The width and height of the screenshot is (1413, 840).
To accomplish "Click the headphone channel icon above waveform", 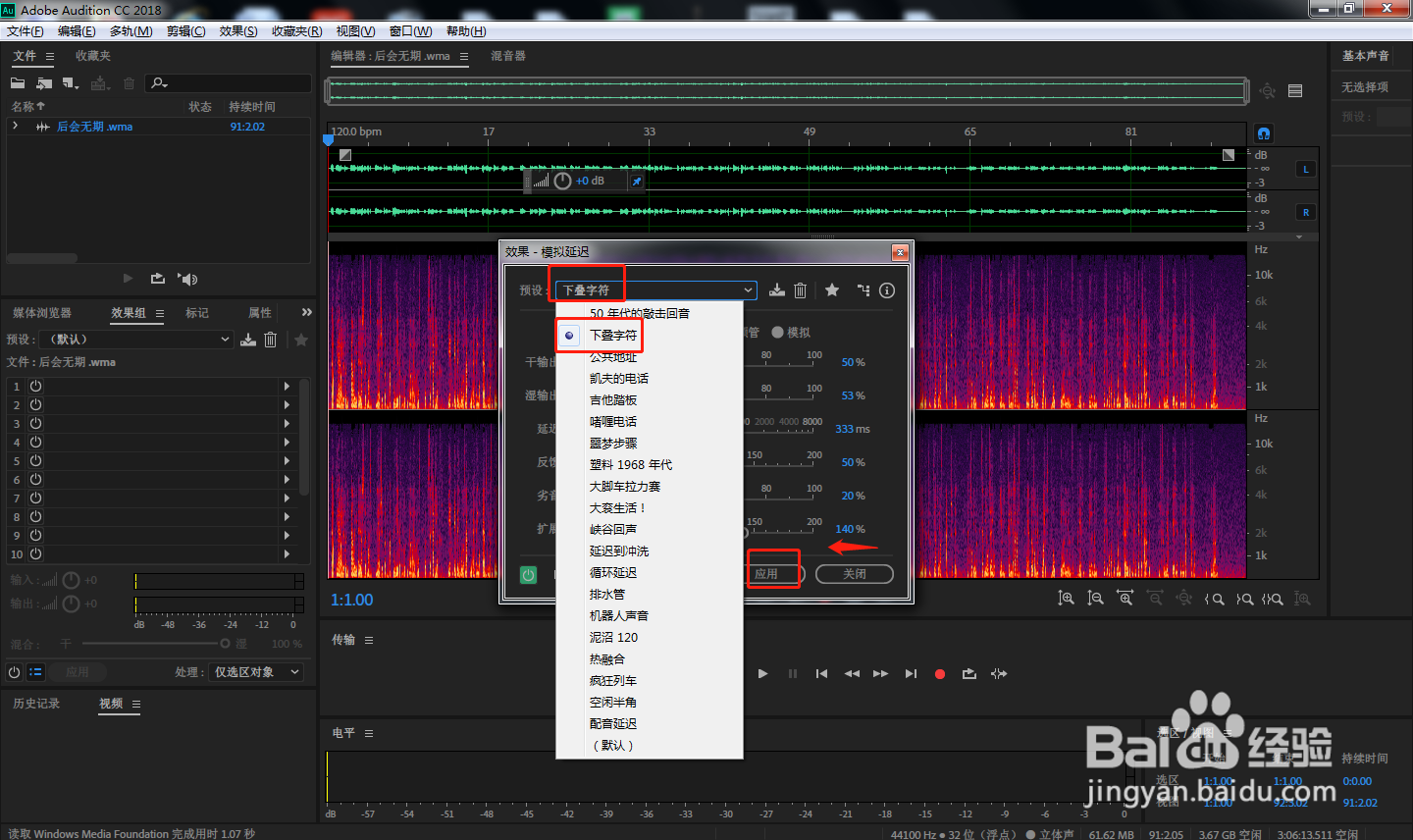I will tap(1264, 133).
